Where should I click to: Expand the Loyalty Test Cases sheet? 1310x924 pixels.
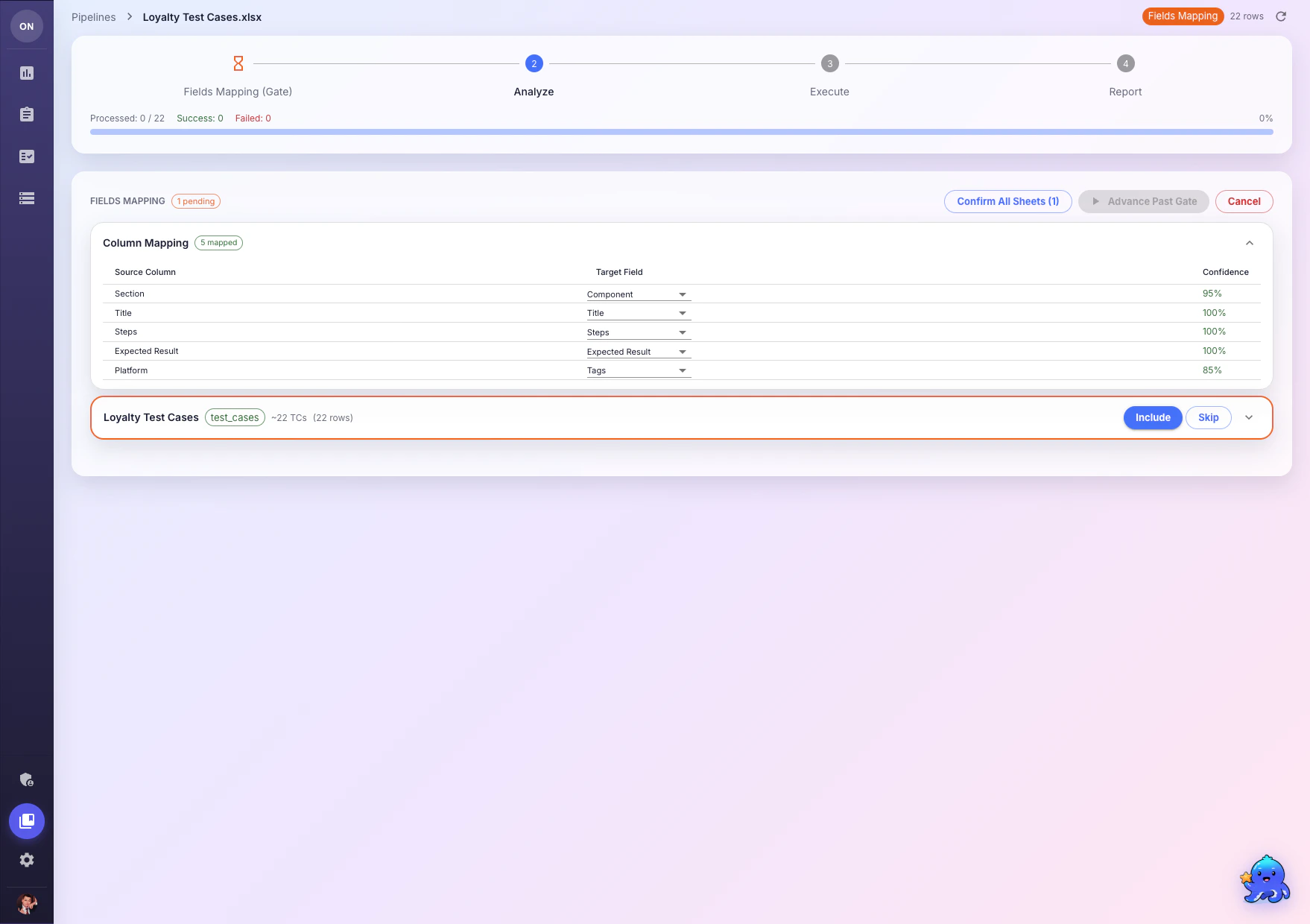pyautogui.click(x=1249, y=417)
